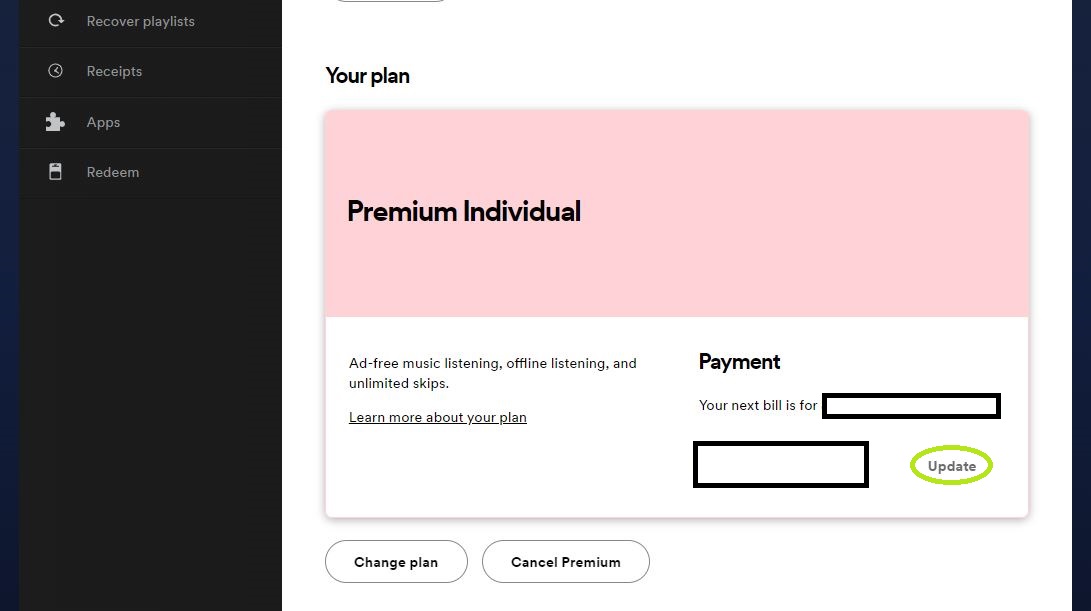
Task: Click the redacted box after next bill text
Action: tap(911, 406)
